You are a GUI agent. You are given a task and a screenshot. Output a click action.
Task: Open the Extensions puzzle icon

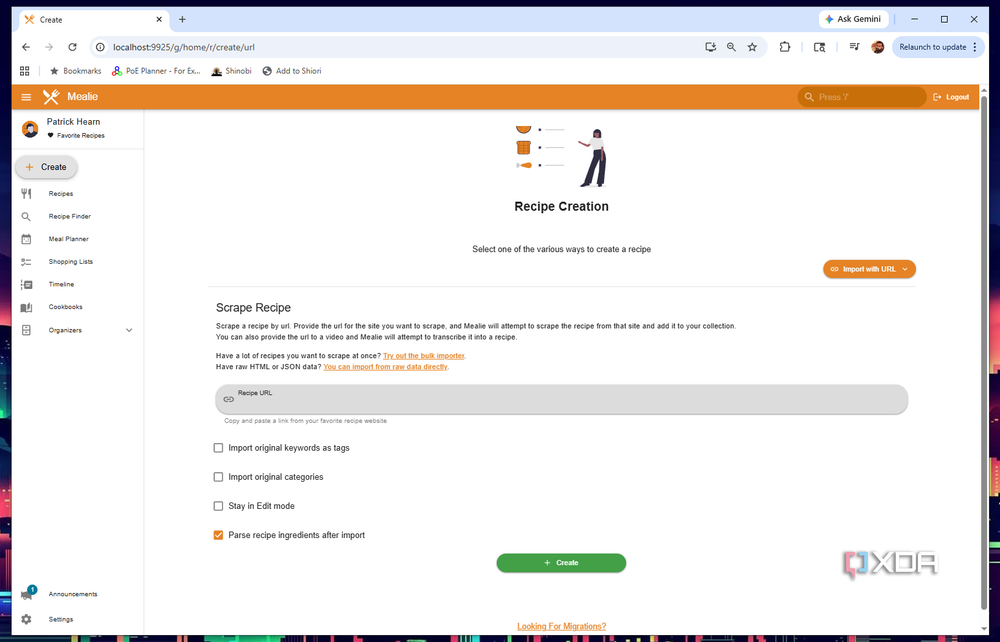click(784, 47)
